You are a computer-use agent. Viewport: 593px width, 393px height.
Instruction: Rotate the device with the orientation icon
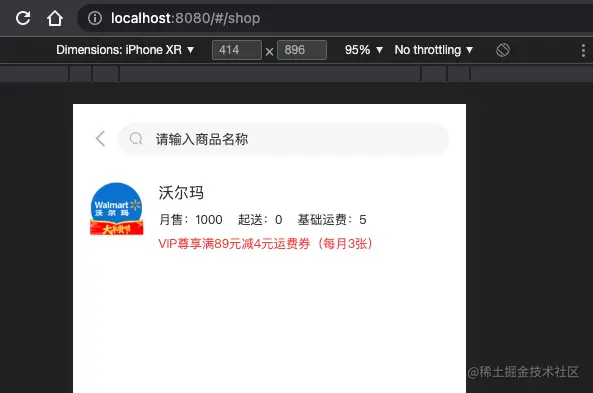tap(503, 50)
